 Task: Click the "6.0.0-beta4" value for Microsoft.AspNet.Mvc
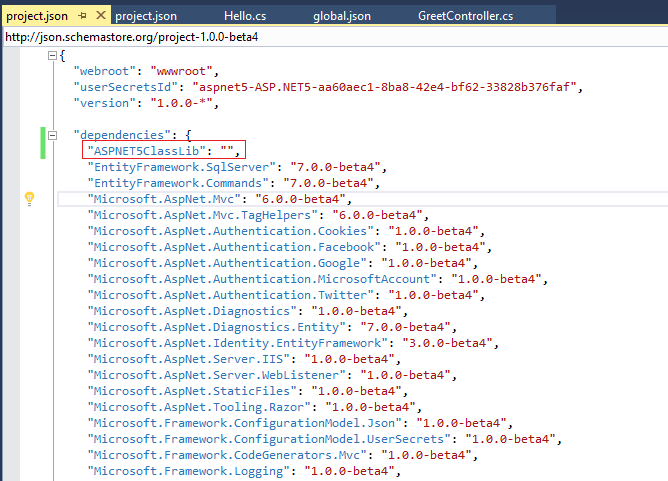point(300,199)
